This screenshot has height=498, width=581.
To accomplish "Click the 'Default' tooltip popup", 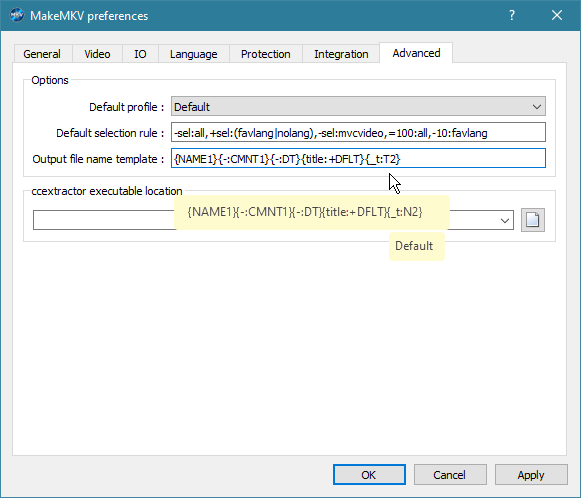I will pyautogui.click(x=416, y=246).
